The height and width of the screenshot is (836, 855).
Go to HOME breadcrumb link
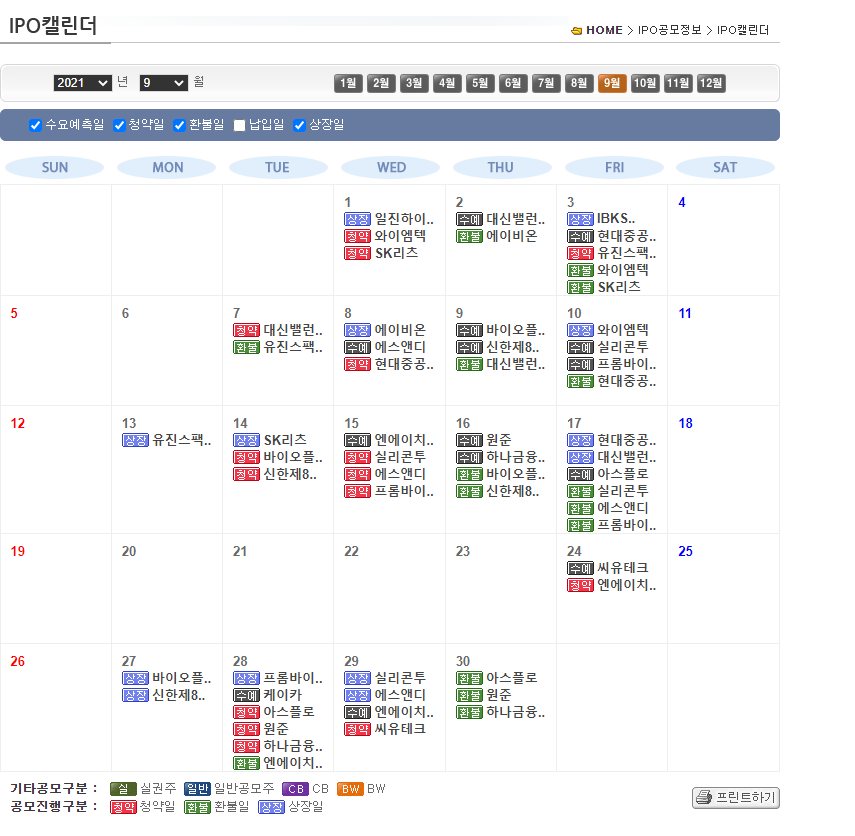[604, 30]
